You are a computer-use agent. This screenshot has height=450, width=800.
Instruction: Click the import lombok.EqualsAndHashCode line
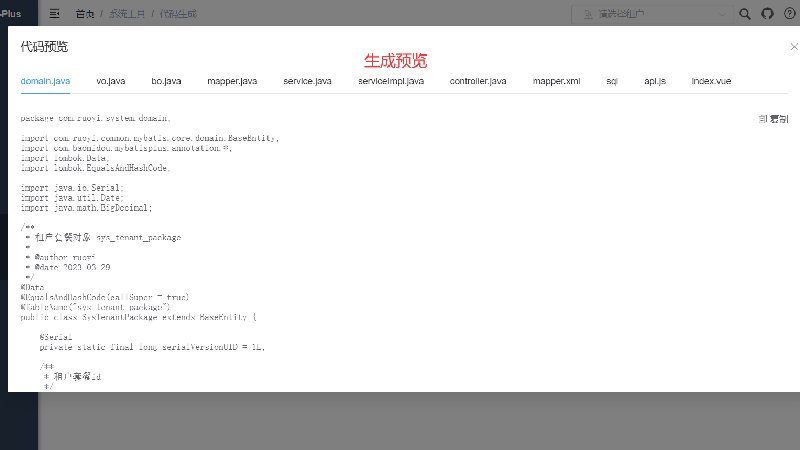pyautogui.click(x=95, y=168)
